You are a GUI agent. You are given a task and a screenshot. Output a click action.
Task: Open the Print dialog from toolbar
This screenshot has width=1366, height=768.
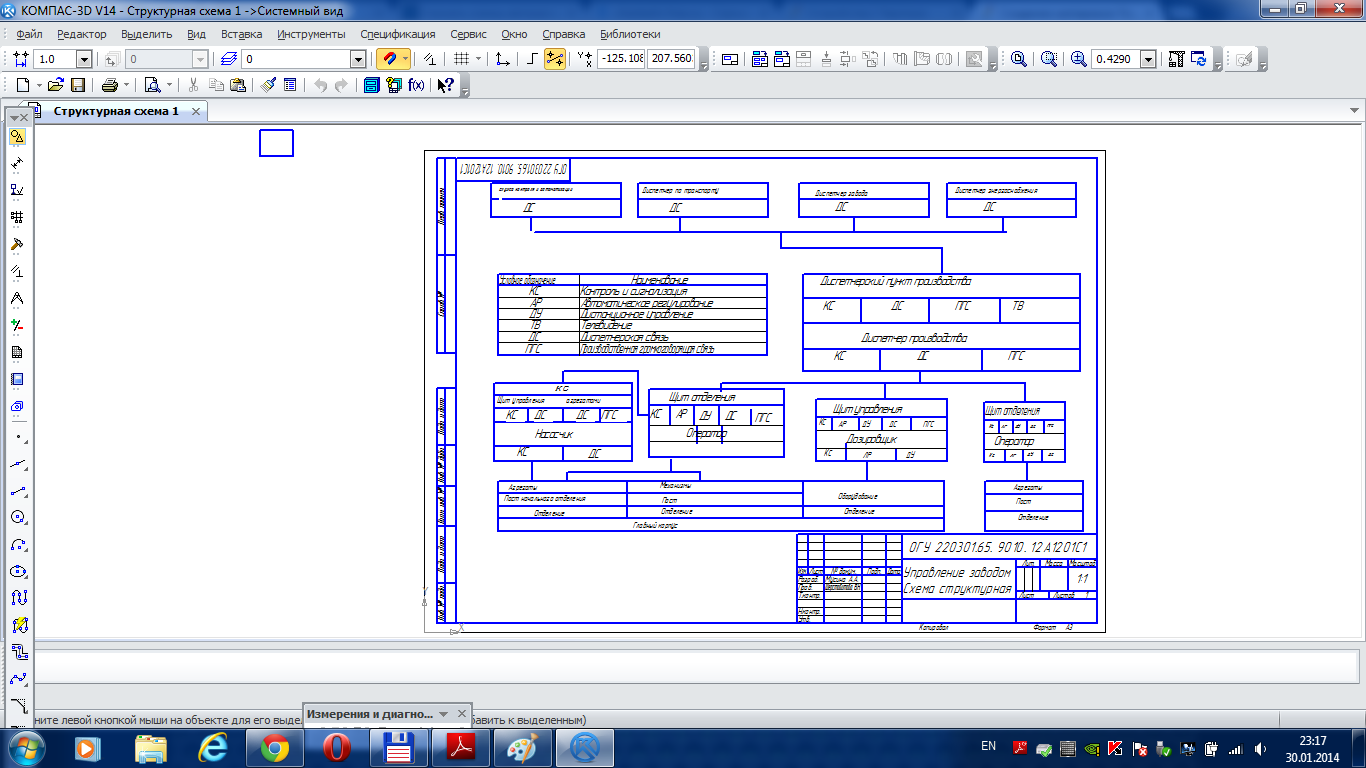click(109, 85)
